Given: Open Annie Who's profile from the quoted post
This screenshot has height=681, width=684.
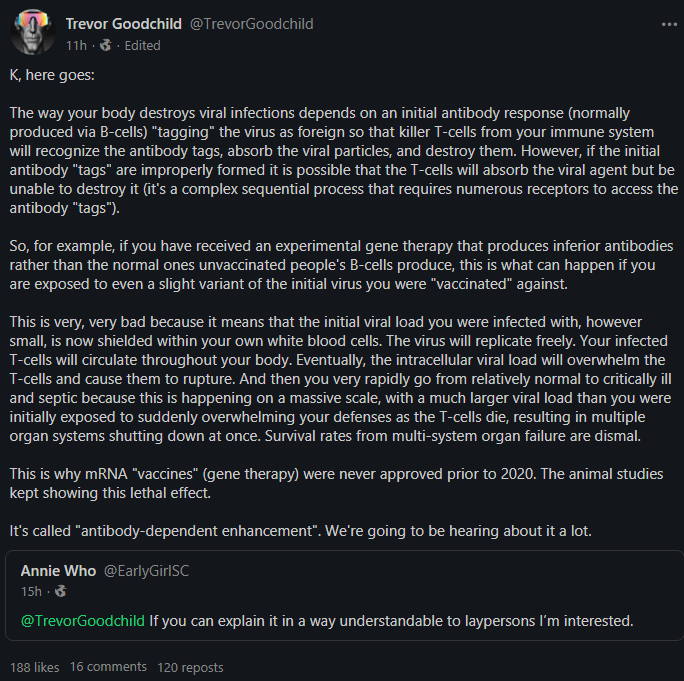Looking at the screenshot, I should (x=58, y=571).
